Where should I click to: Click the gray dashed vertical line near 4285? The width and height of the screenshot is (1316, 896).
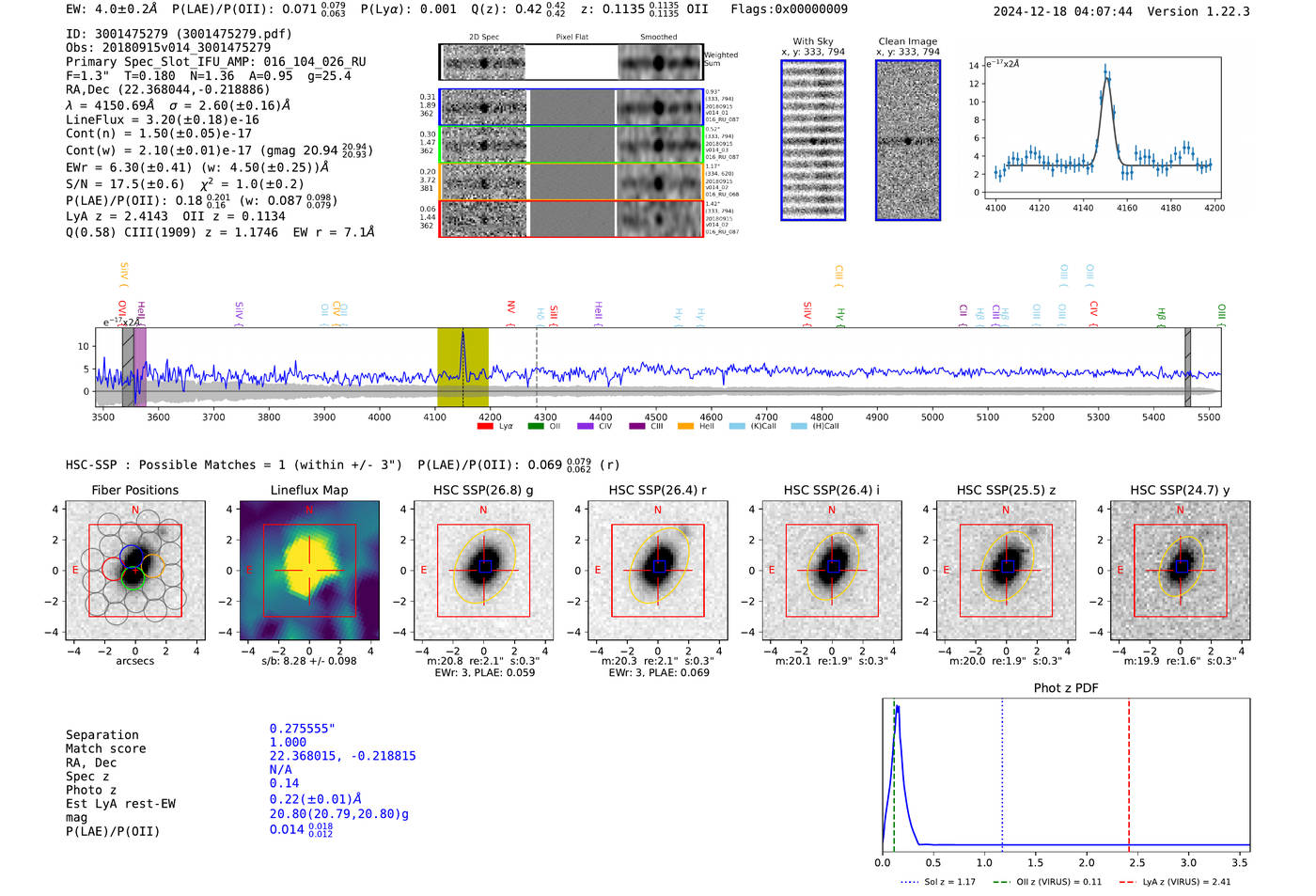[537, 368]
